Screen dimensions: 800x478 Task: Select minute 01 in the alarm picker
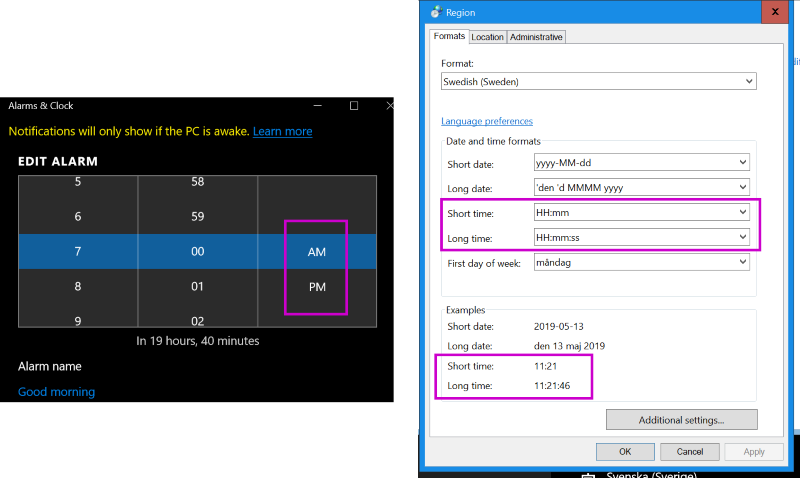coord(197,286)
